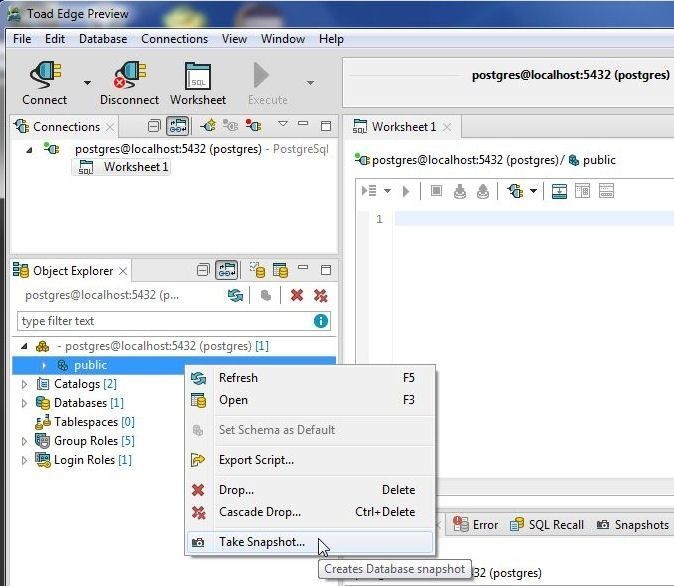Click Object Explorer refresh icon
Image resolution: width=674 pixels, height=586 pixels.
pos(235,295)
